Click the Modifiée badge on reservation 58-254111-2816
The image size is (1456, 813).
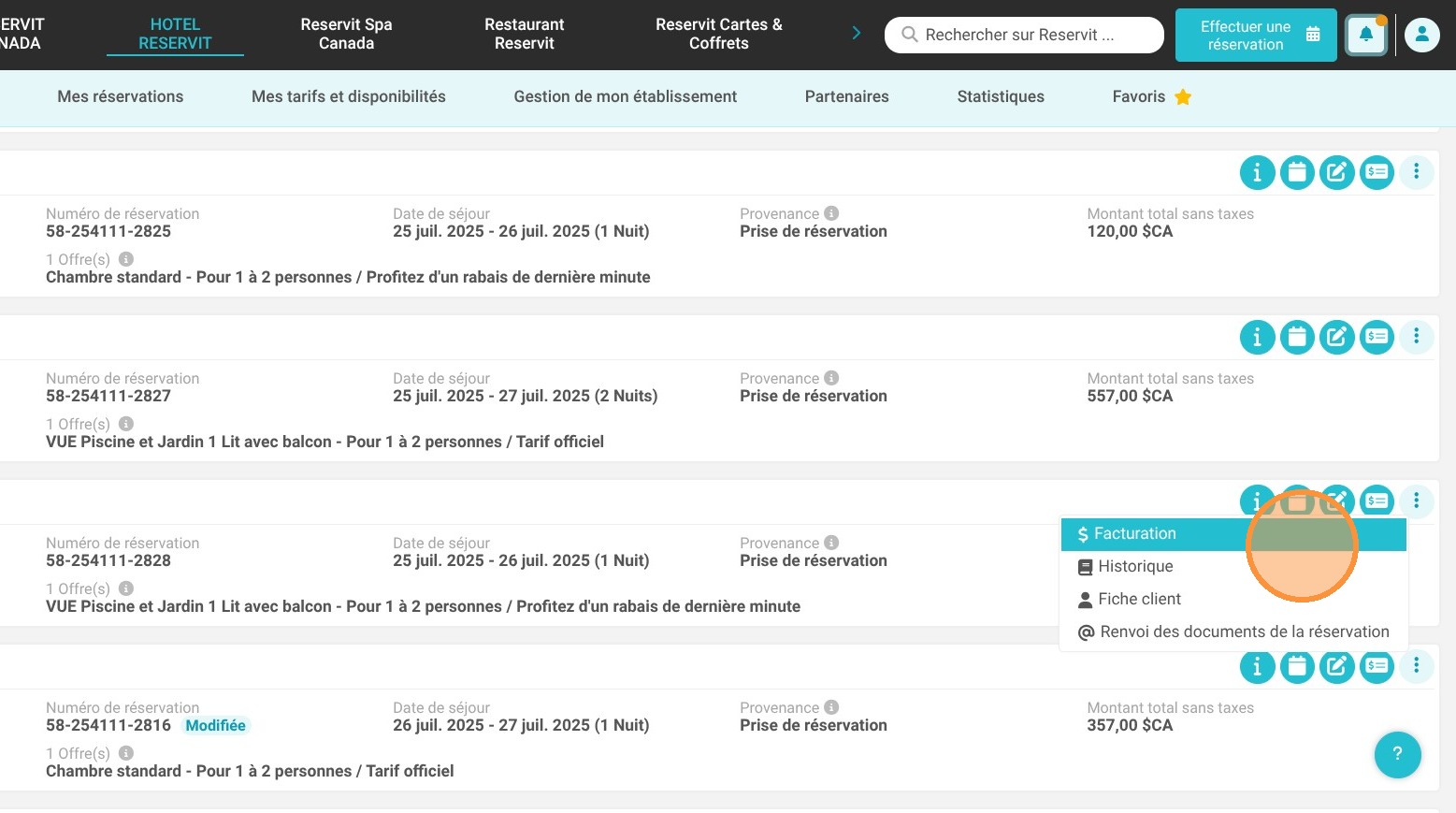[x=215, y=725]
